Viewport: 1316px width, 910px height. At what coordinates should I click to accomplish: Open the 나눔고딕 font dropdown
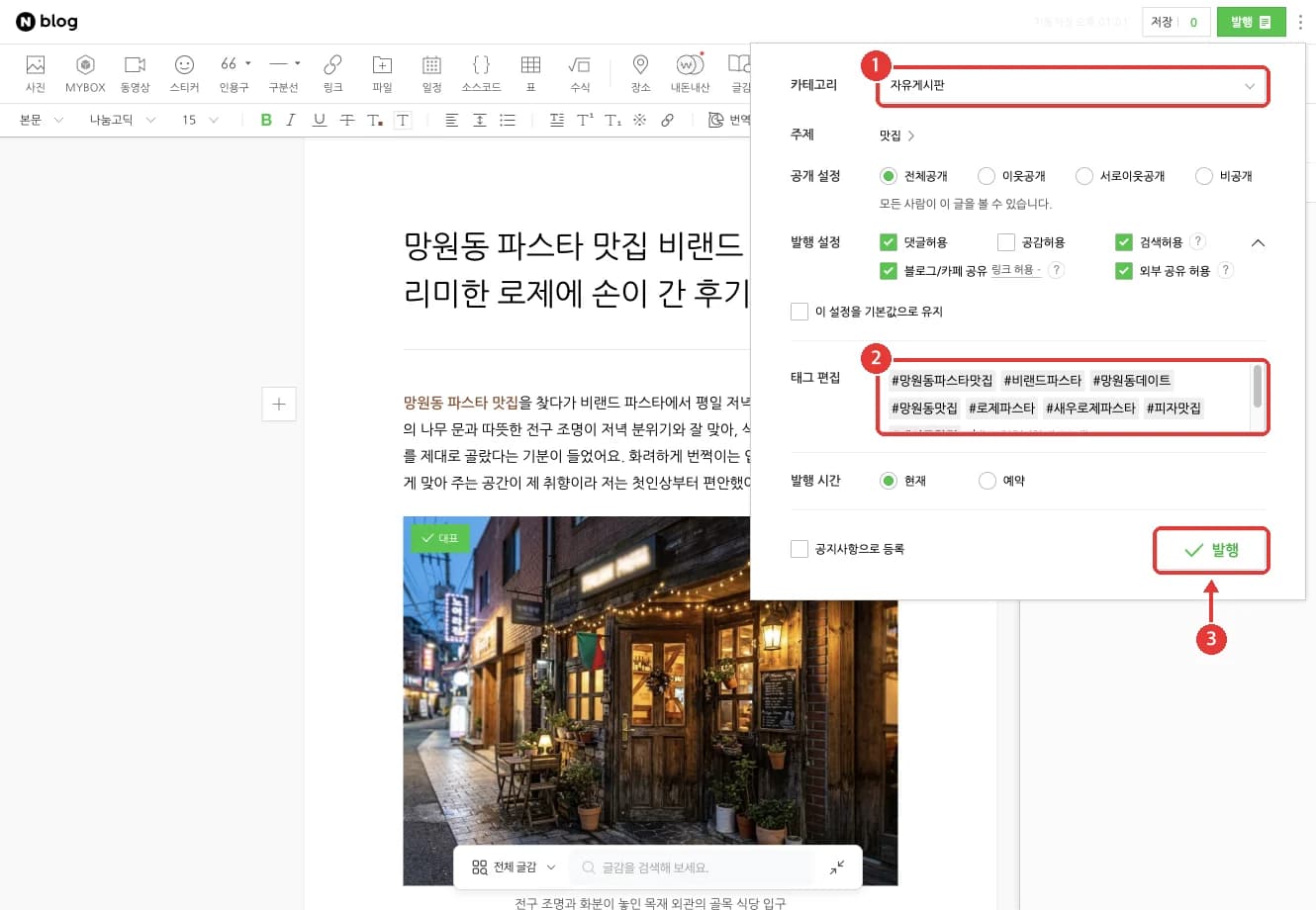[123, 120]
